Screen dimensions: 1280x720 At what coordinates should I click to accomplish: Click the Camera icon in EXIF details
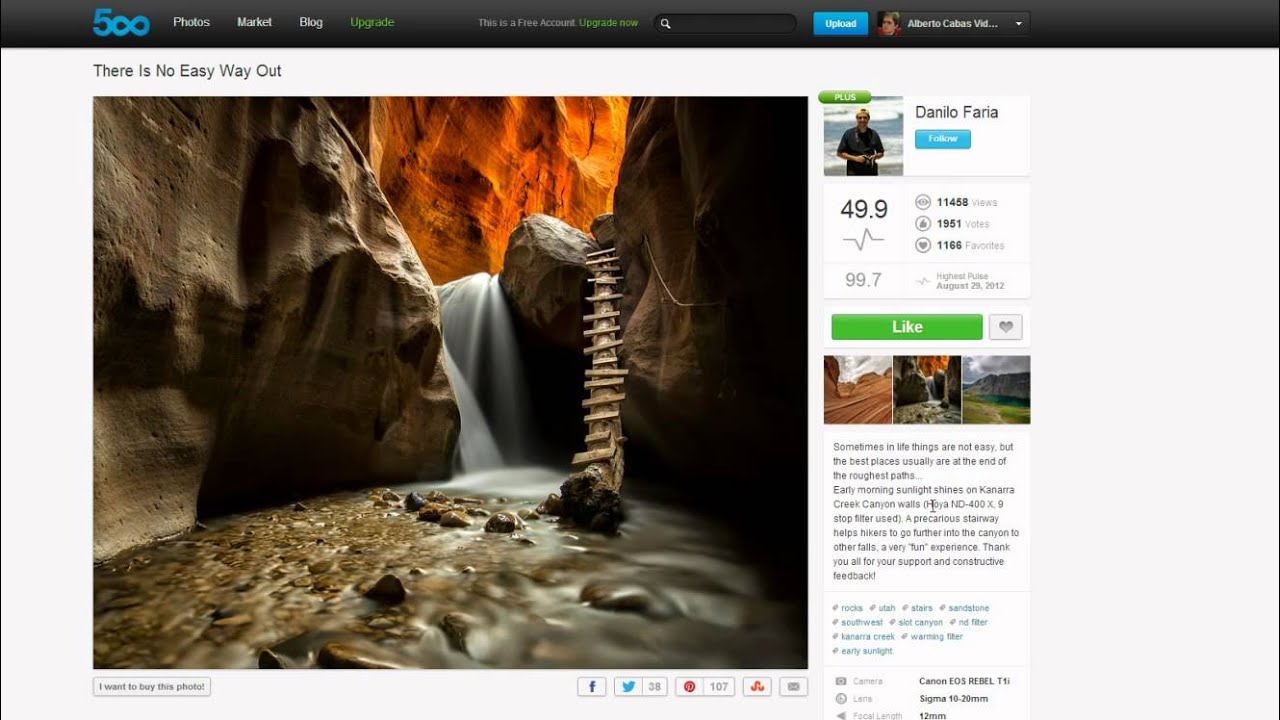[x=841, y=681]
